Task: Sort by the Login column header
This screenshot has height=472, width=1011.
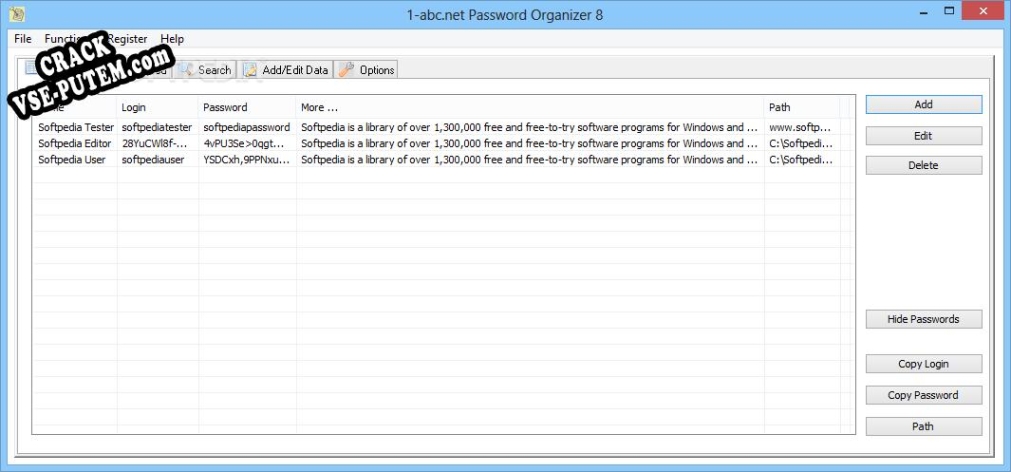Action: point(157,107)
